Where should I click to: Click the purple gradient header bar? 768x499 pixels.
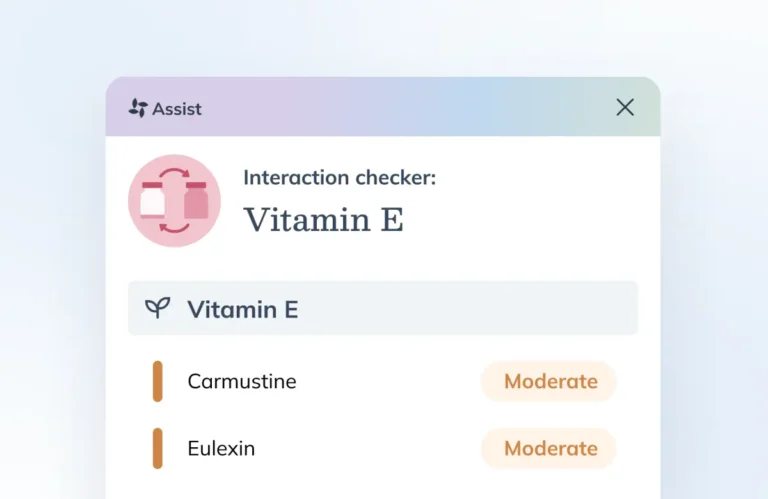click(400, 107)
